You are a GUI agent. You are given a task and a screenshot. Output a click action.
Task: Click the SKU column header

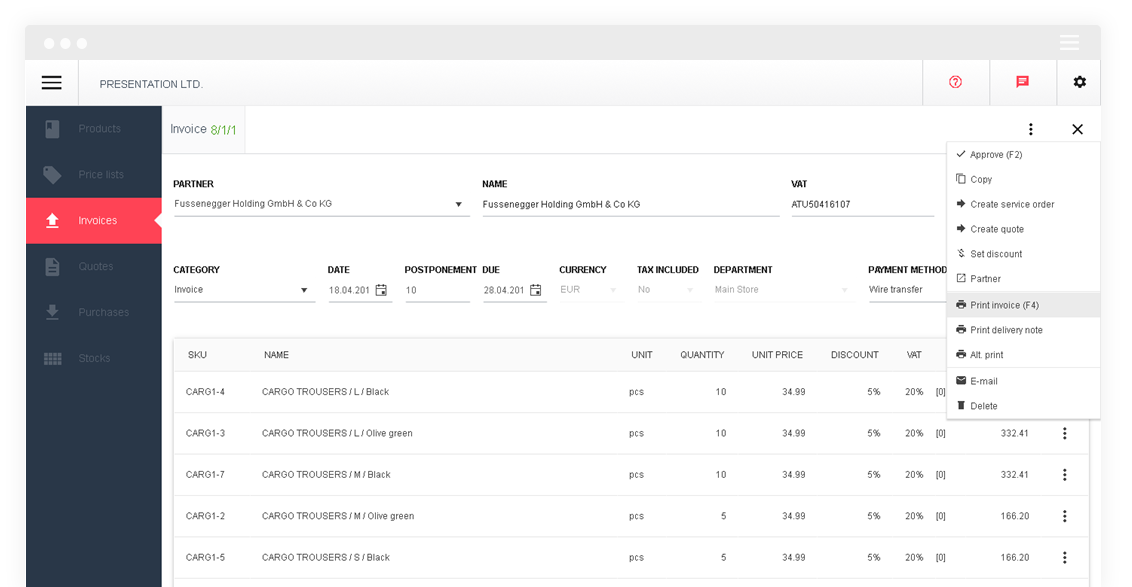(x=197, y=355)
